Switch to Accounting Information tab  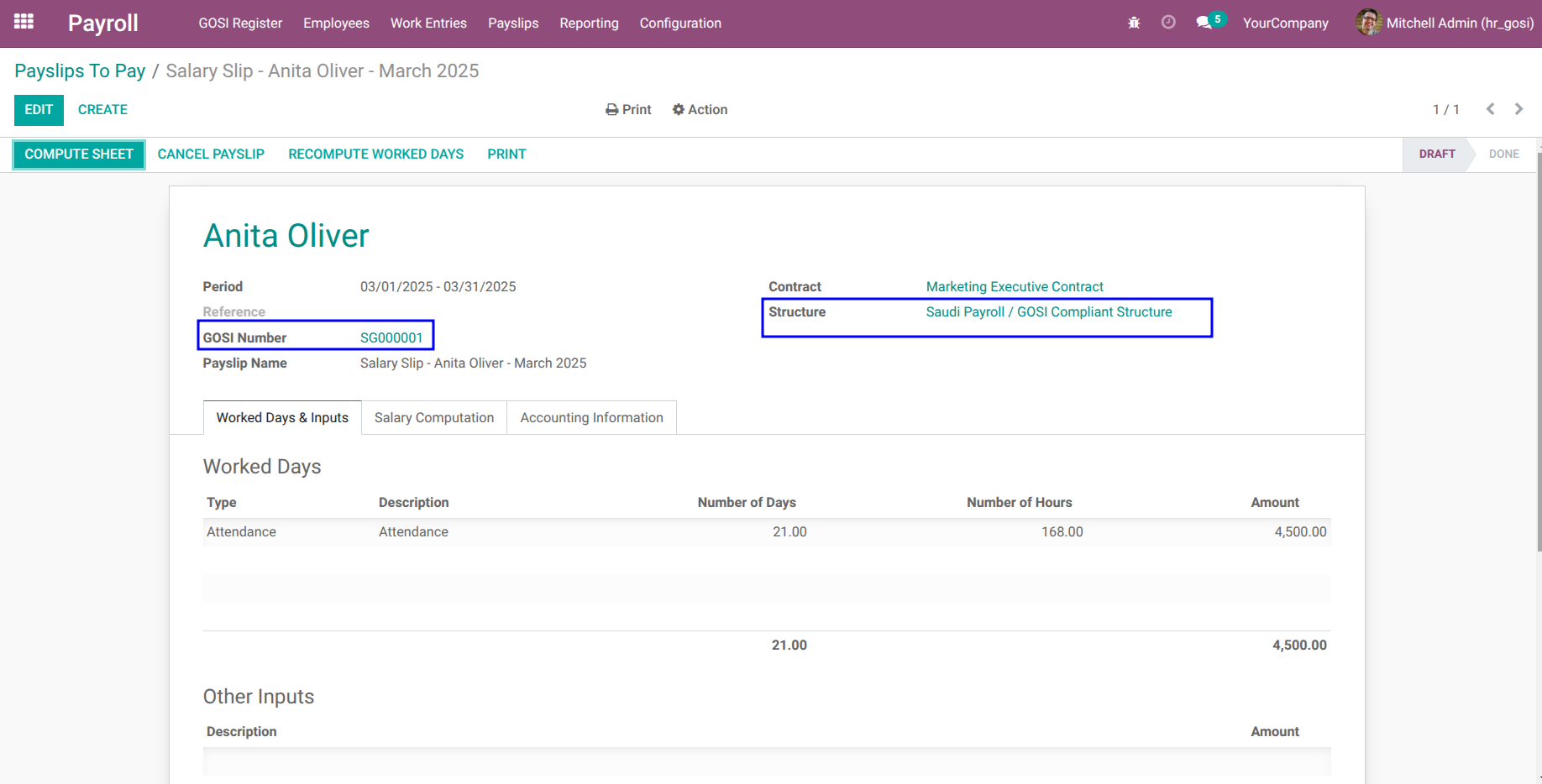coord(591,418)
